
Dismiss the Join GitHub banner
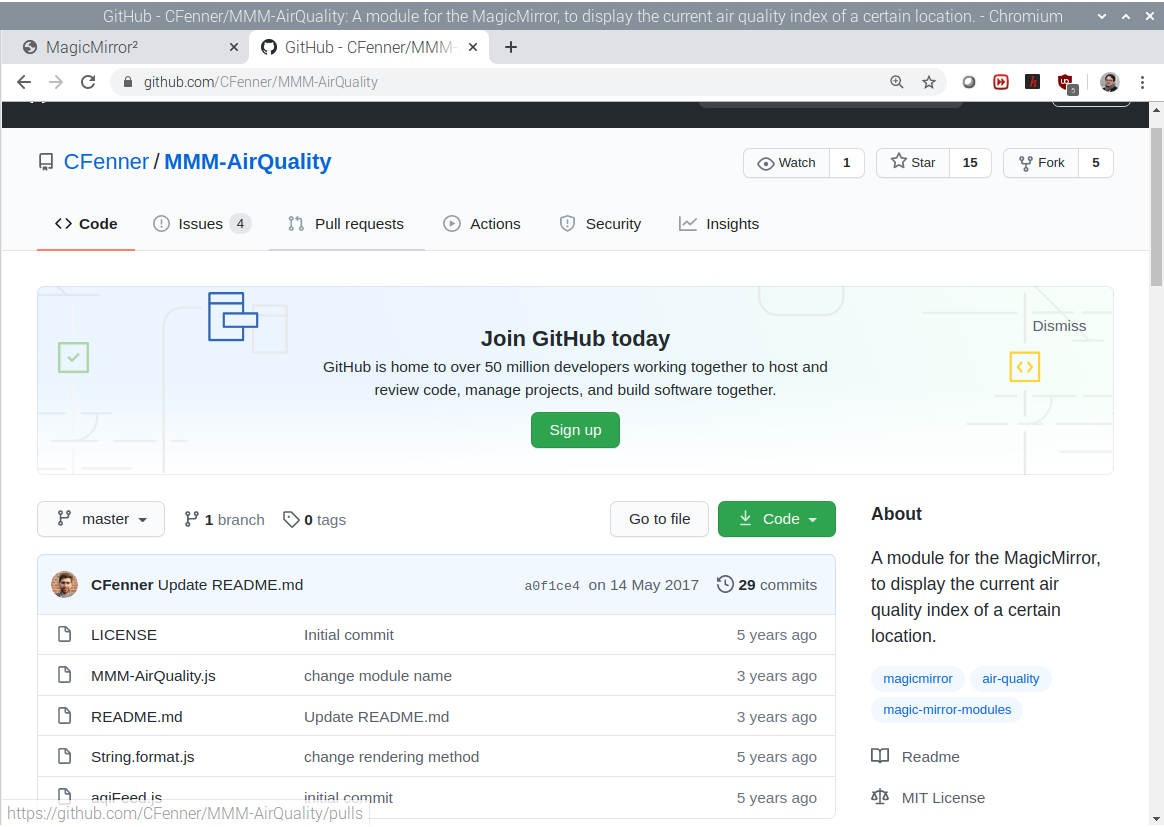[1059, 326]
